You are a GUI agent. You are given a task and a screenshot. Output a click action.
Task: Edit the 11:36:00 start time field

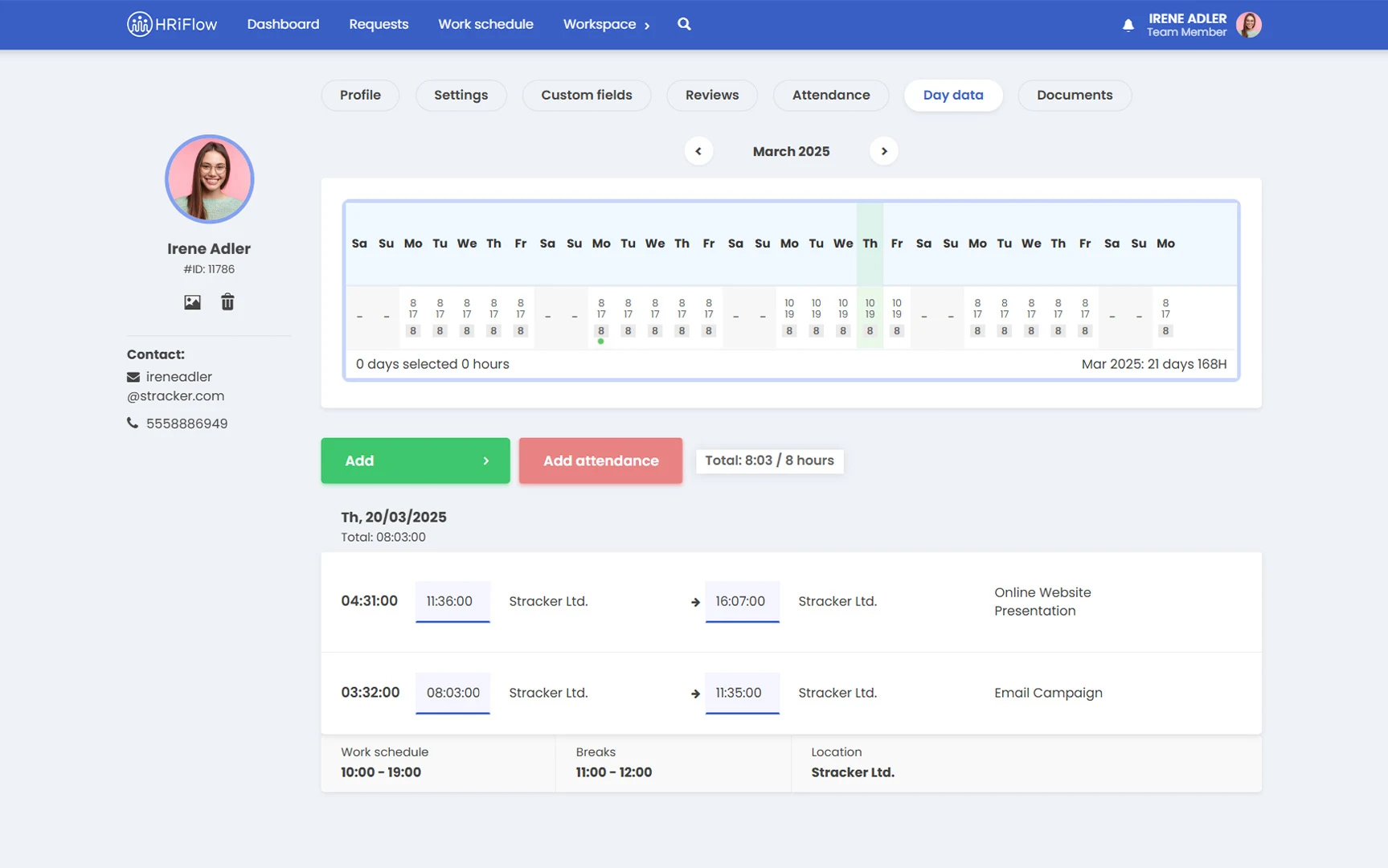452,601
